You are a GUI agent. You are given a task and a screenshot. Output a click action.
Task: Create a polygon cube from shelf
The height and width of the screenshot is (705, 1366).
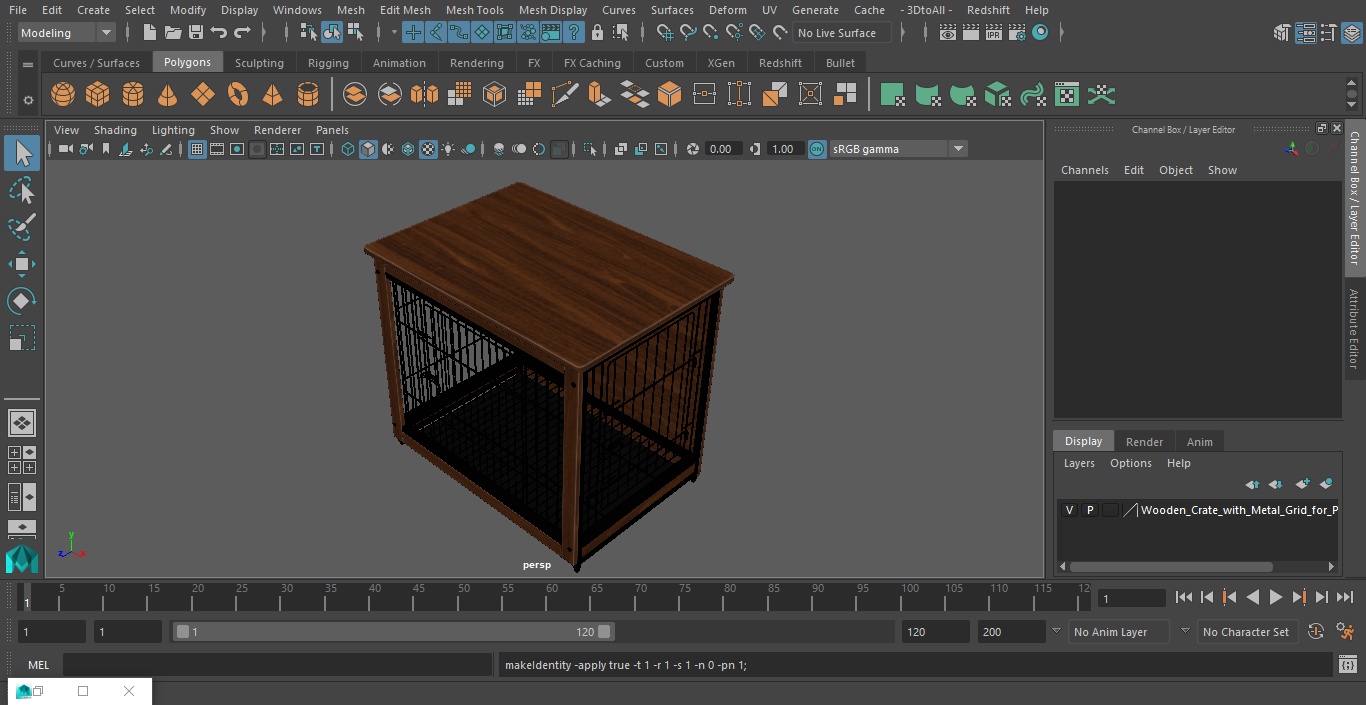click(98, 95)
